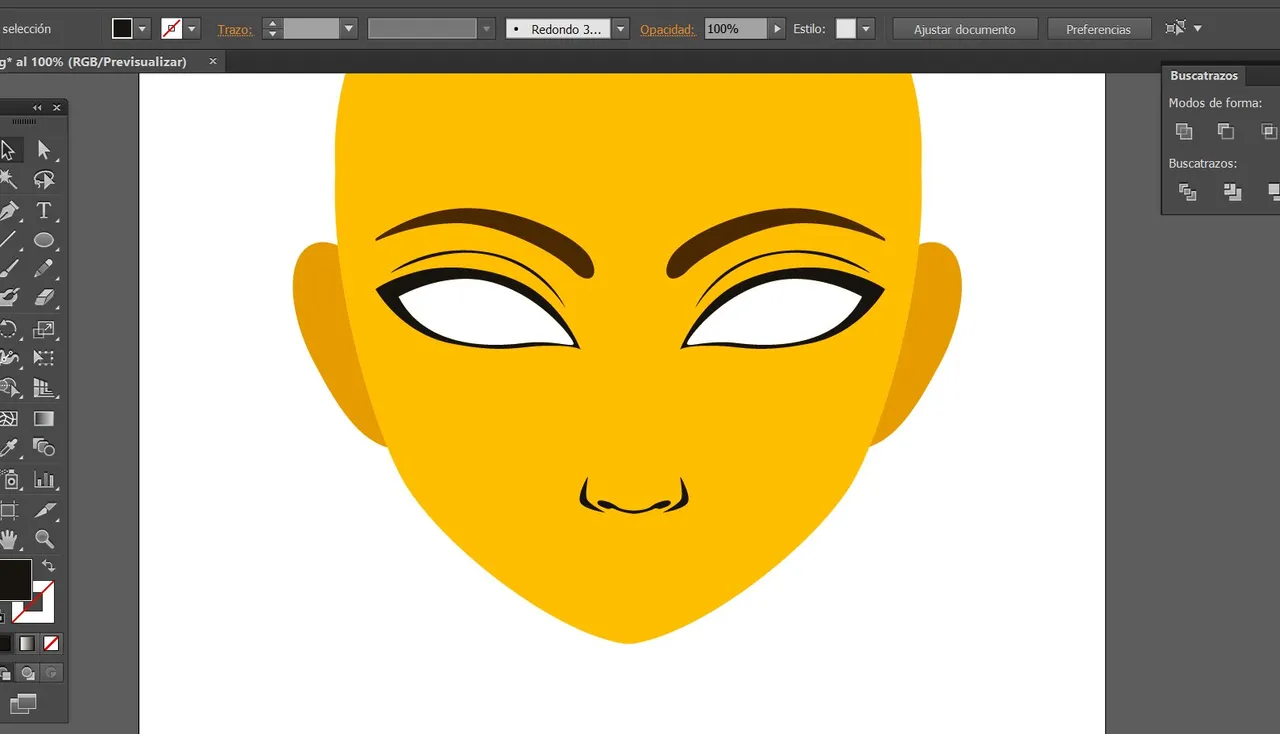Open the stroke color dropdown arrow
1280x734 pixels.
193,29
